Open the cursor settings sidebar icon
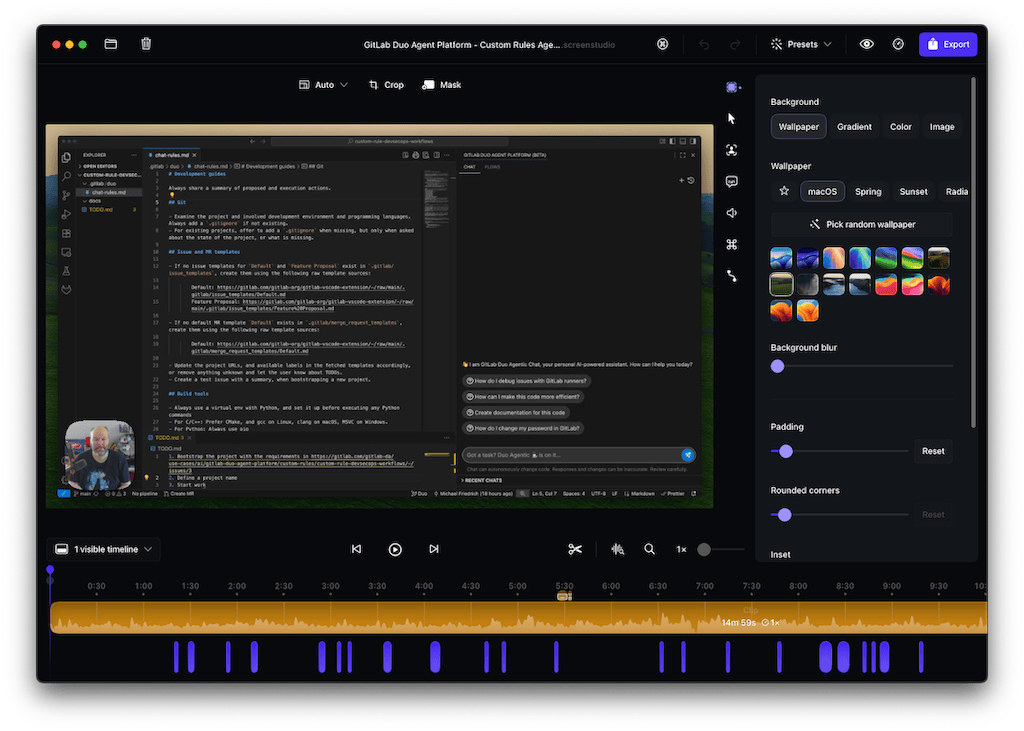The height and width of the screenshot is (731, 1024). click(731, 118)
